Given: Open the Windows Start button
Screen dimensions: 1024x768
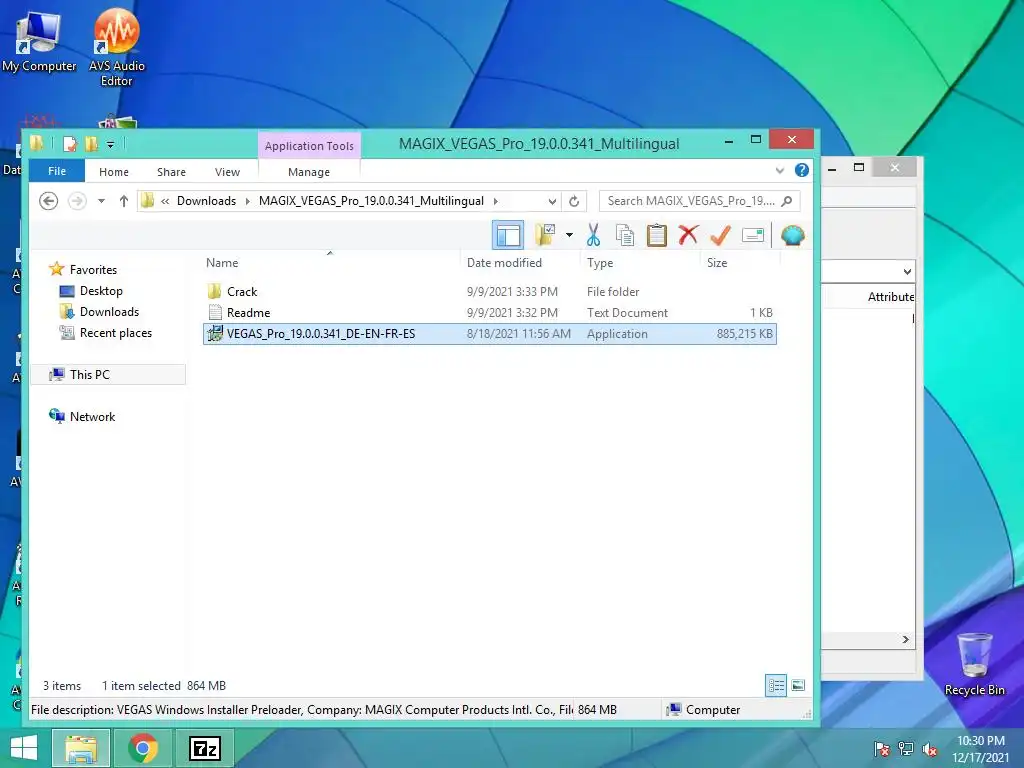Looking at the screenshot, I should coord(24,748).
